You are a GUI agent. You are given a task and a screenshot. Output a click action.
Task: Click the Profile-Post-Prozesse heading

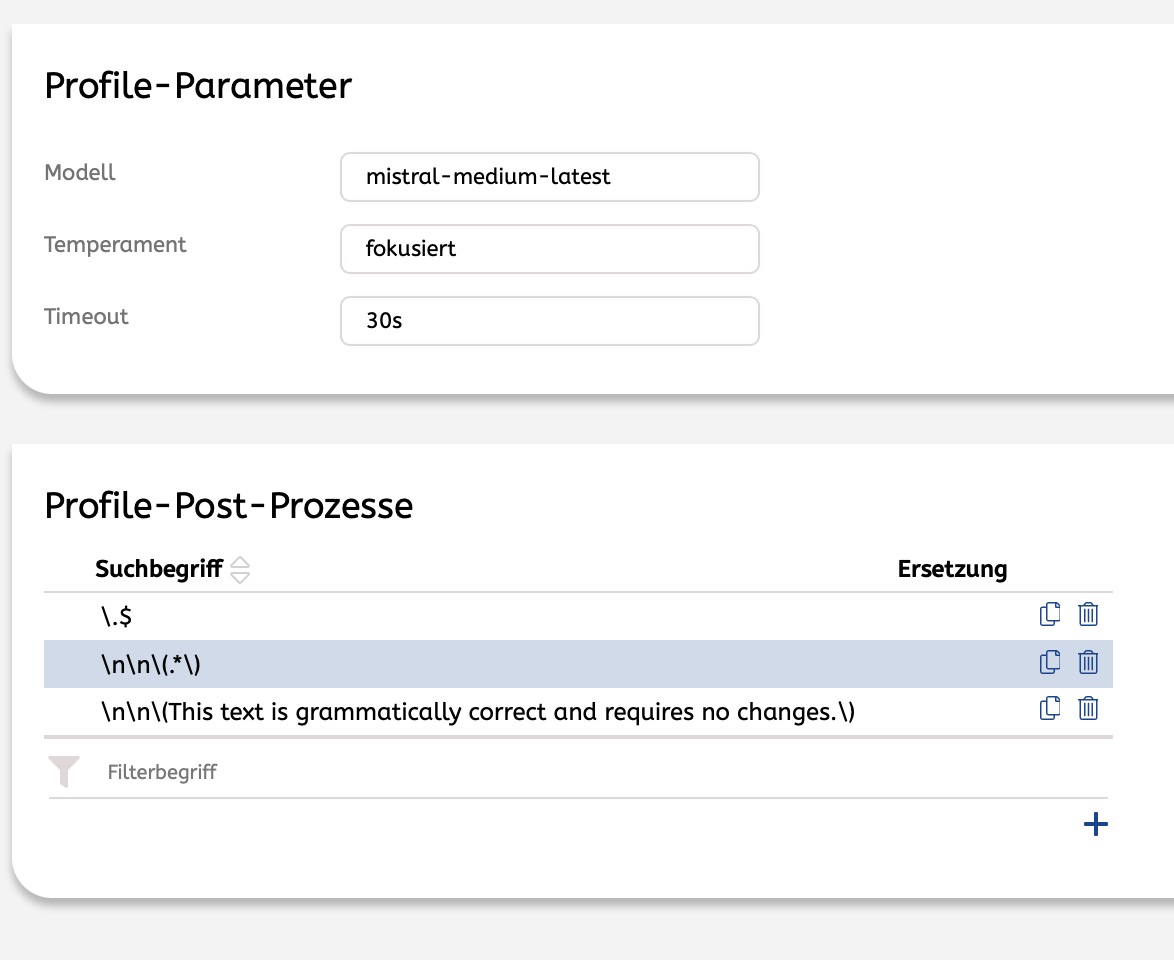click(x=228, y=506)
